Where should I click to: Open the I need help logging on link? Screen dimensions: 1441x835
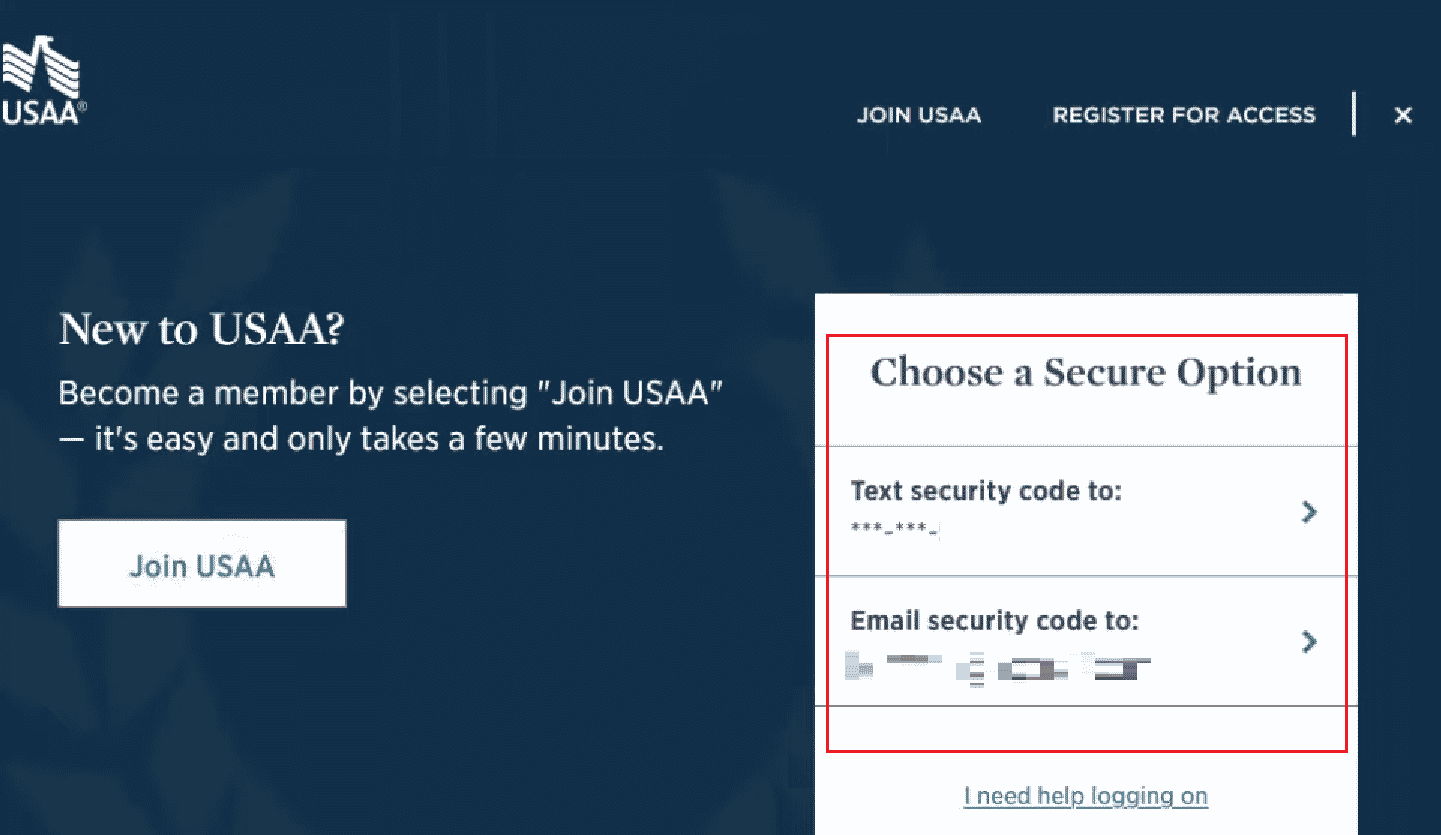(x=1085, y=795)
